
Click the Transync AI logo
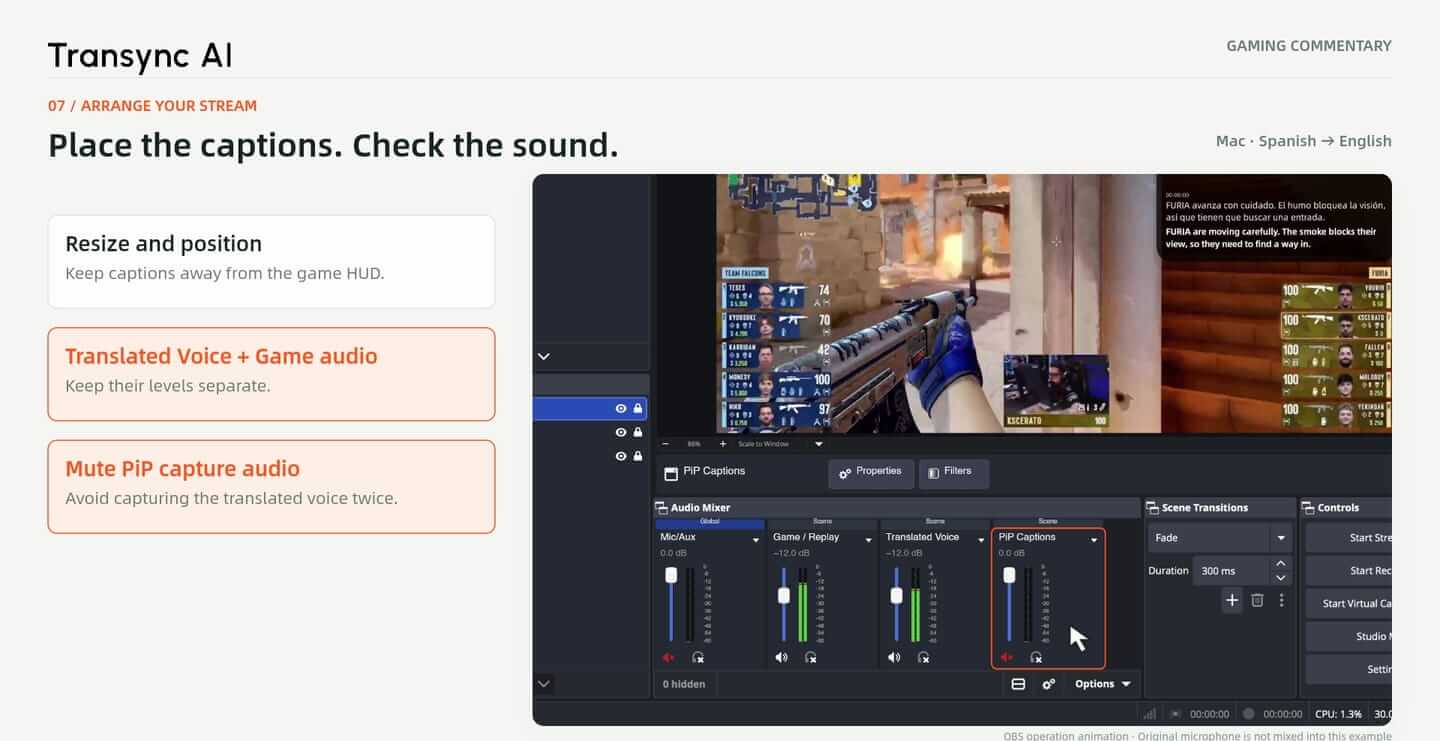[140, 56]
